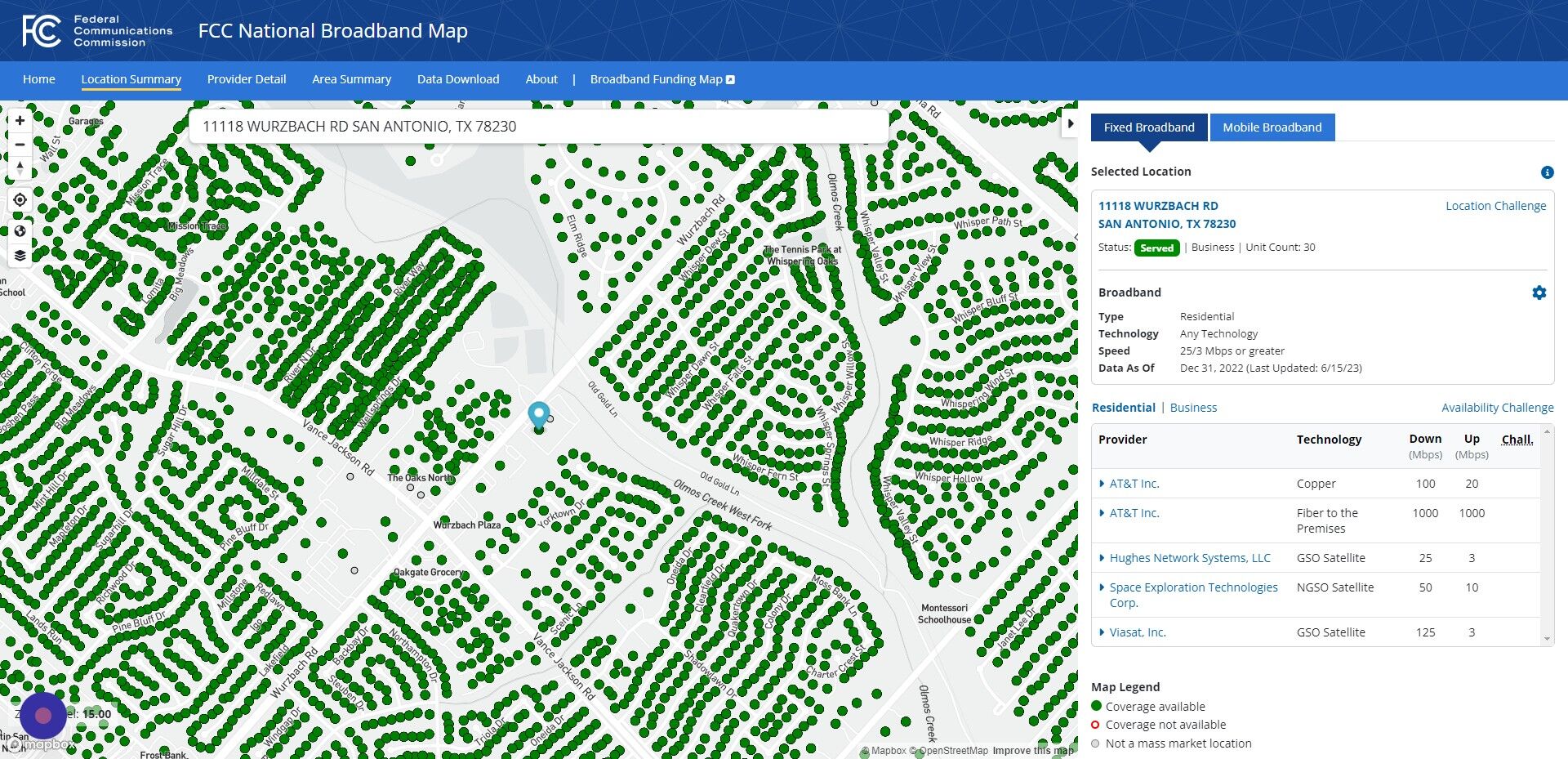
Task: Open Space Exploration Technologies Corp. link
Action: tap(1193, 595)
